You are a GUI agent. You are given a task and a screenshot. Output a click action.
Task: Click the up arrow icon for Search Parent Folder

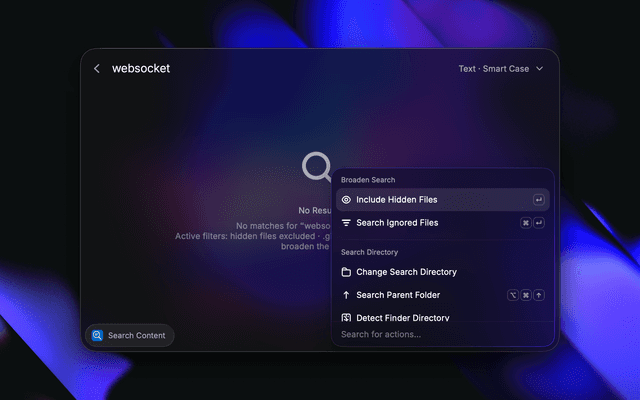[x=346, y=295]
